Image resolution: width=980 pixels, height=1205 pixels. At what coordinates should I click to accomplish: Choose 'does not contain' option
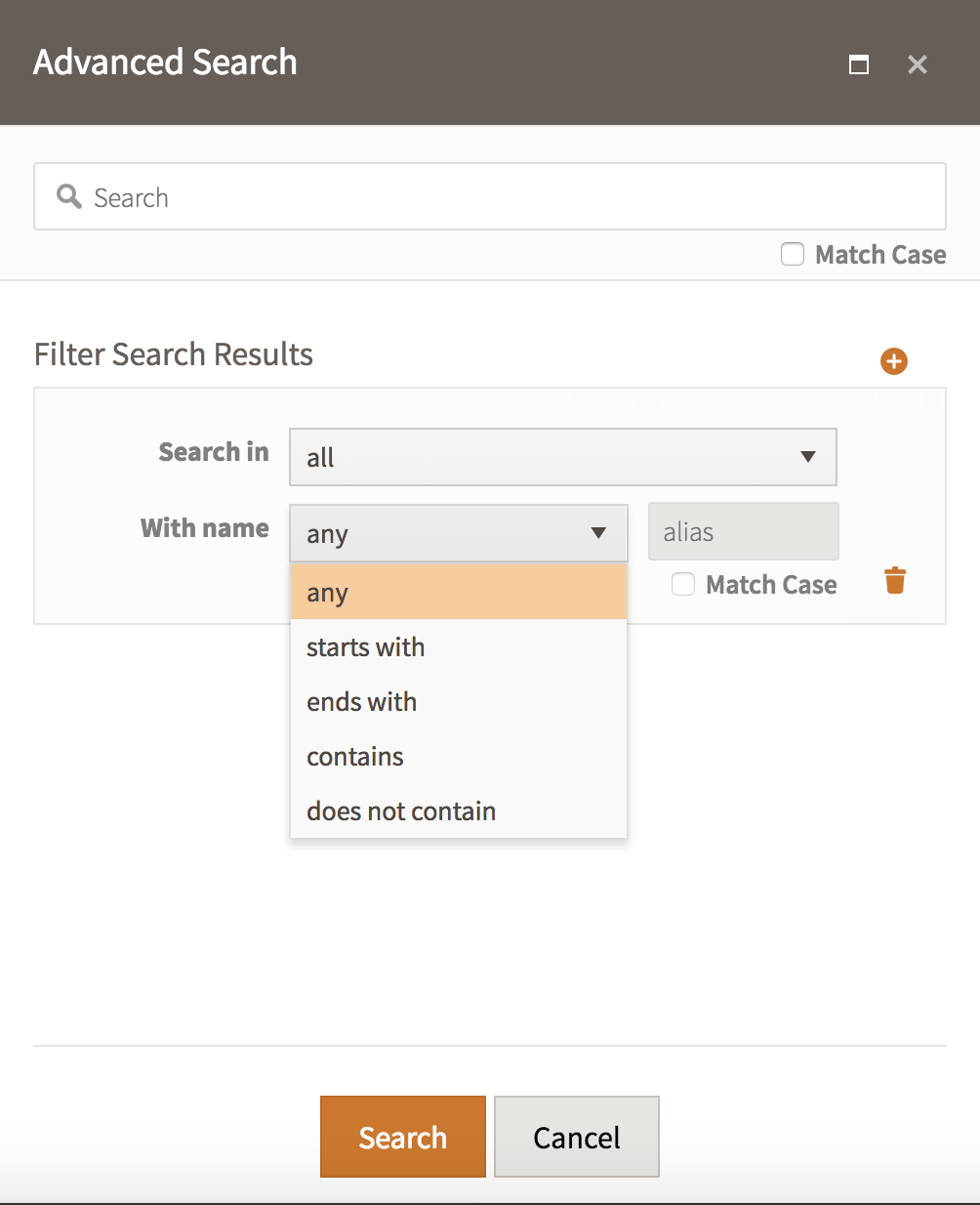459,811
